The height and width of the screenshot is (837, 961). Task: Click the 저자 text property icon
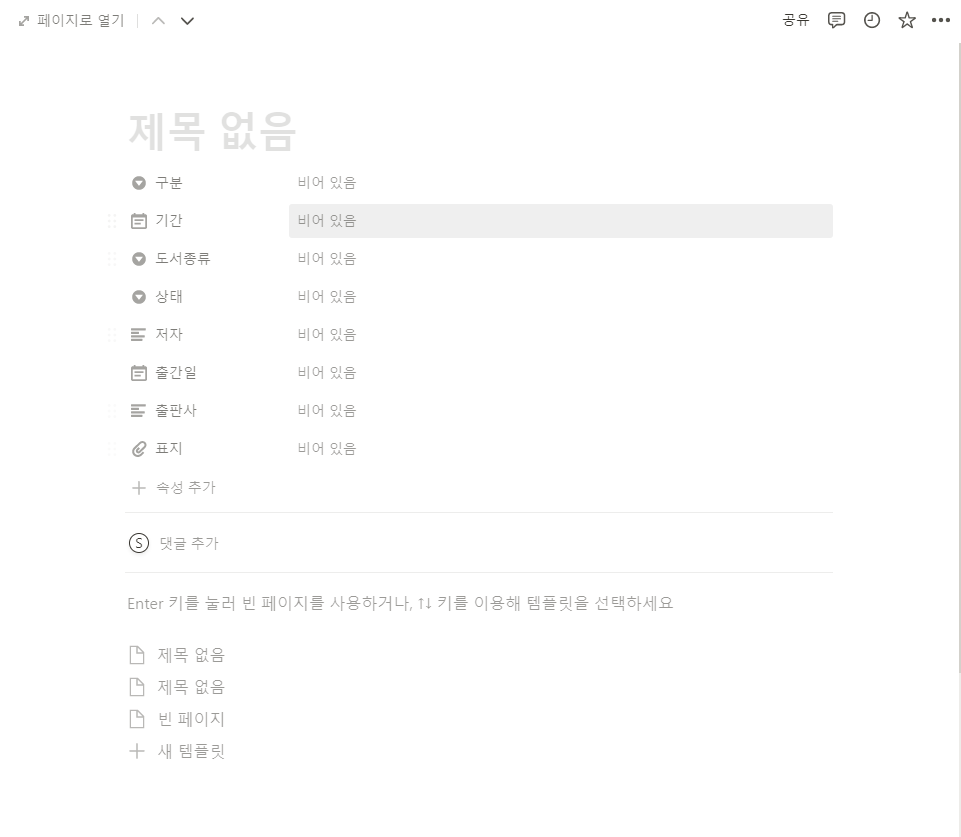click(x=139, y=335)
